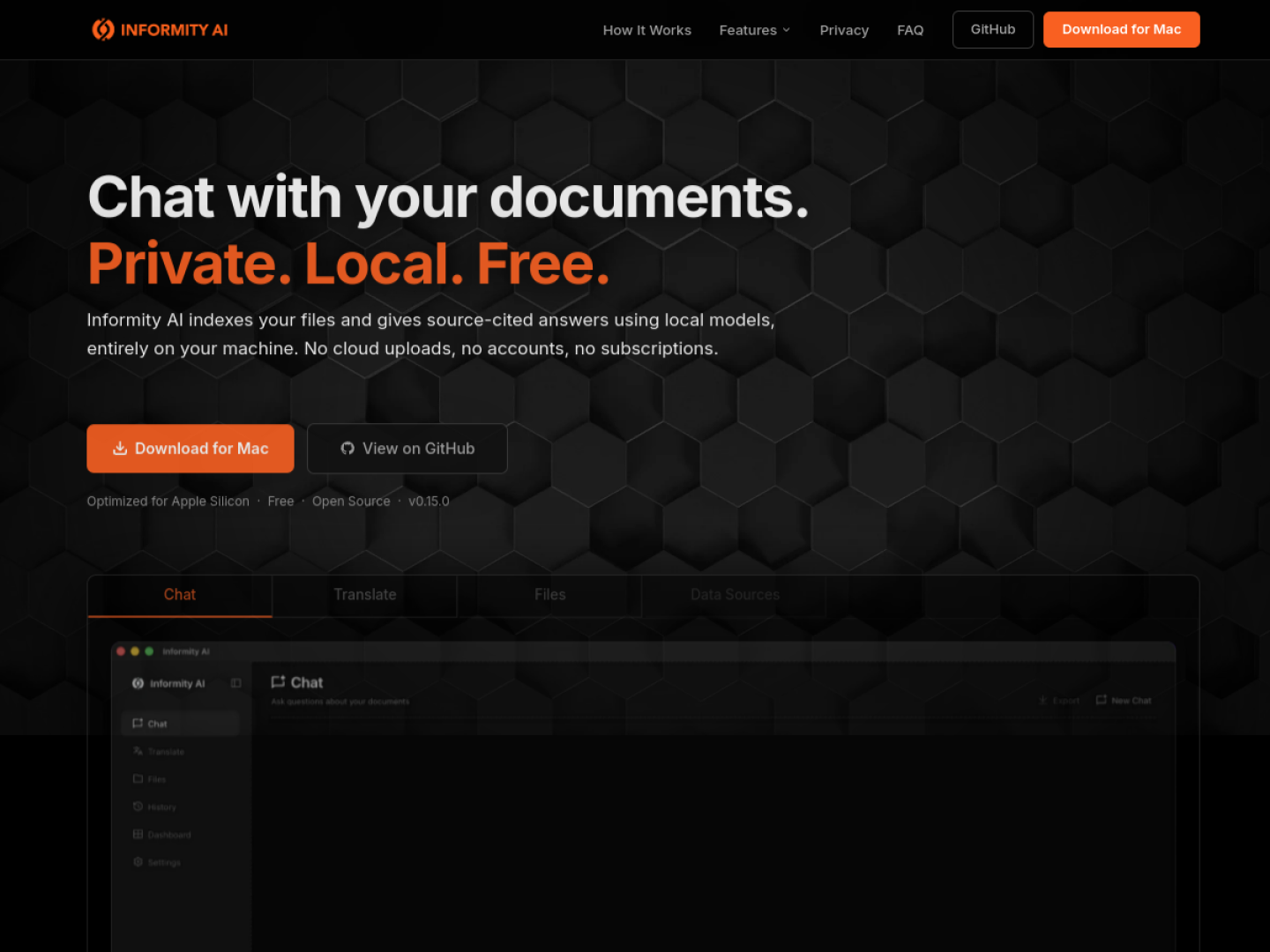This screenshot has width=1270, height=952.
Task: Select Translate in the app preview sidebar
Action: [x=180, y=752]
